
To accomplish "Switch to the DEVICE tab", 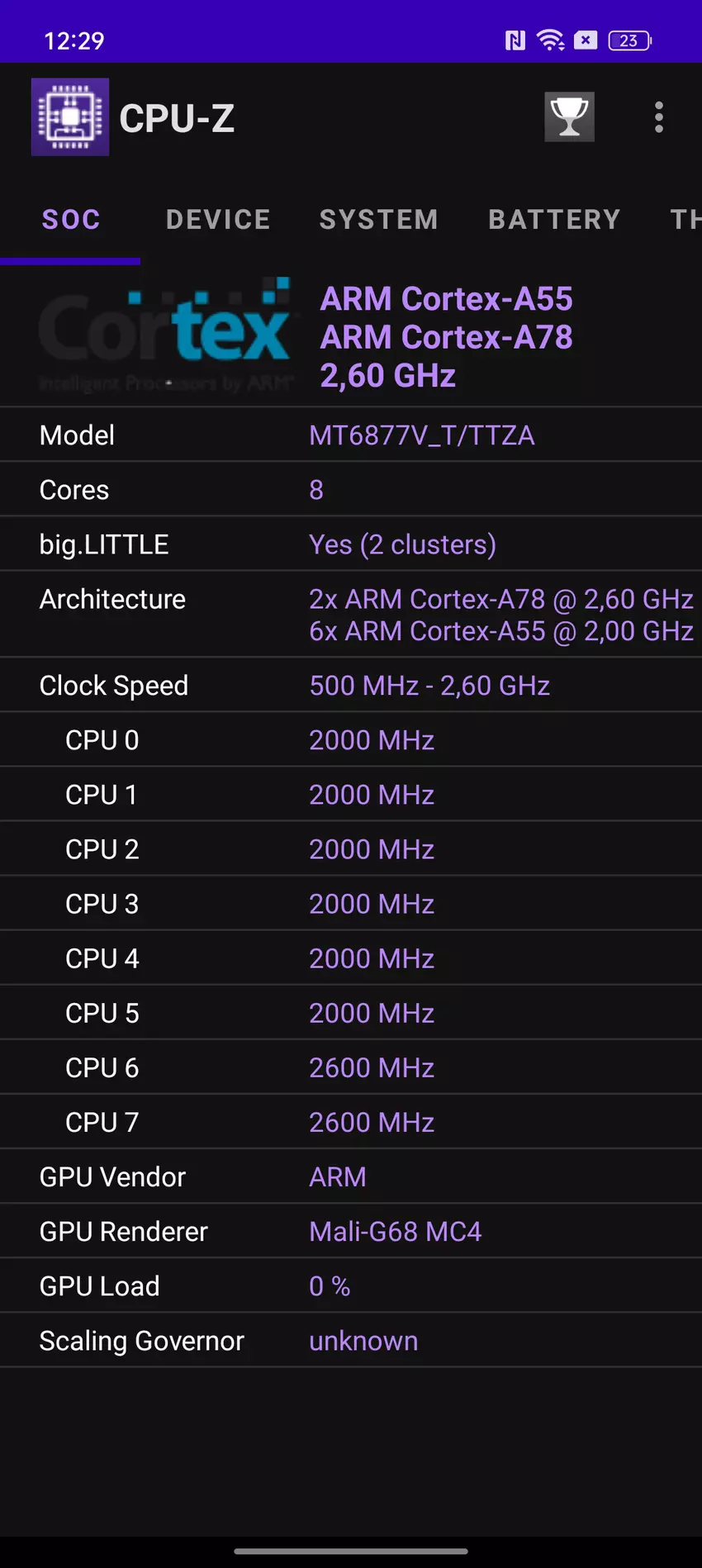I will [x=218, y=220].
